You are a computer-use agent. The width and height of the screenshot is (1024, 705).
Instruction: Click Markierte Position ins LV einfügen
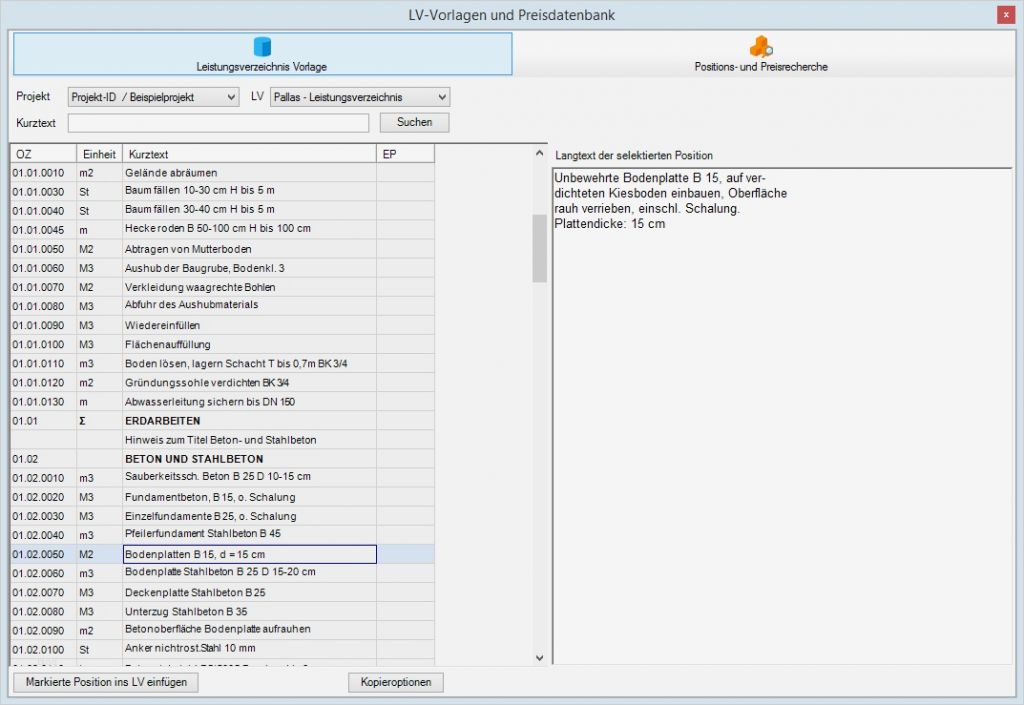106,682
